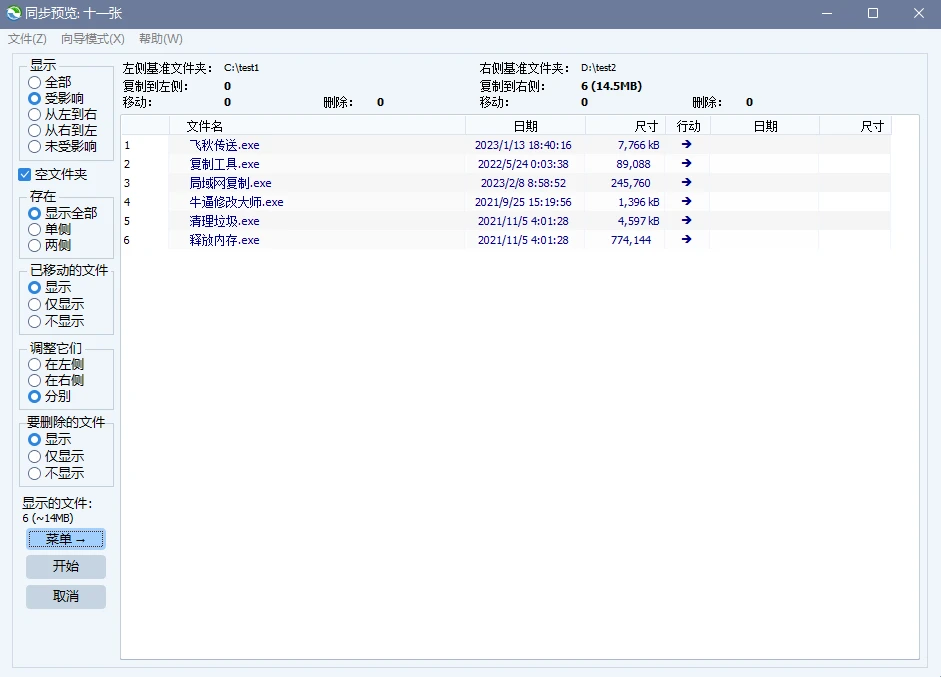
Task: Sort by the 文件名 column header
Action: pos(317,126)
